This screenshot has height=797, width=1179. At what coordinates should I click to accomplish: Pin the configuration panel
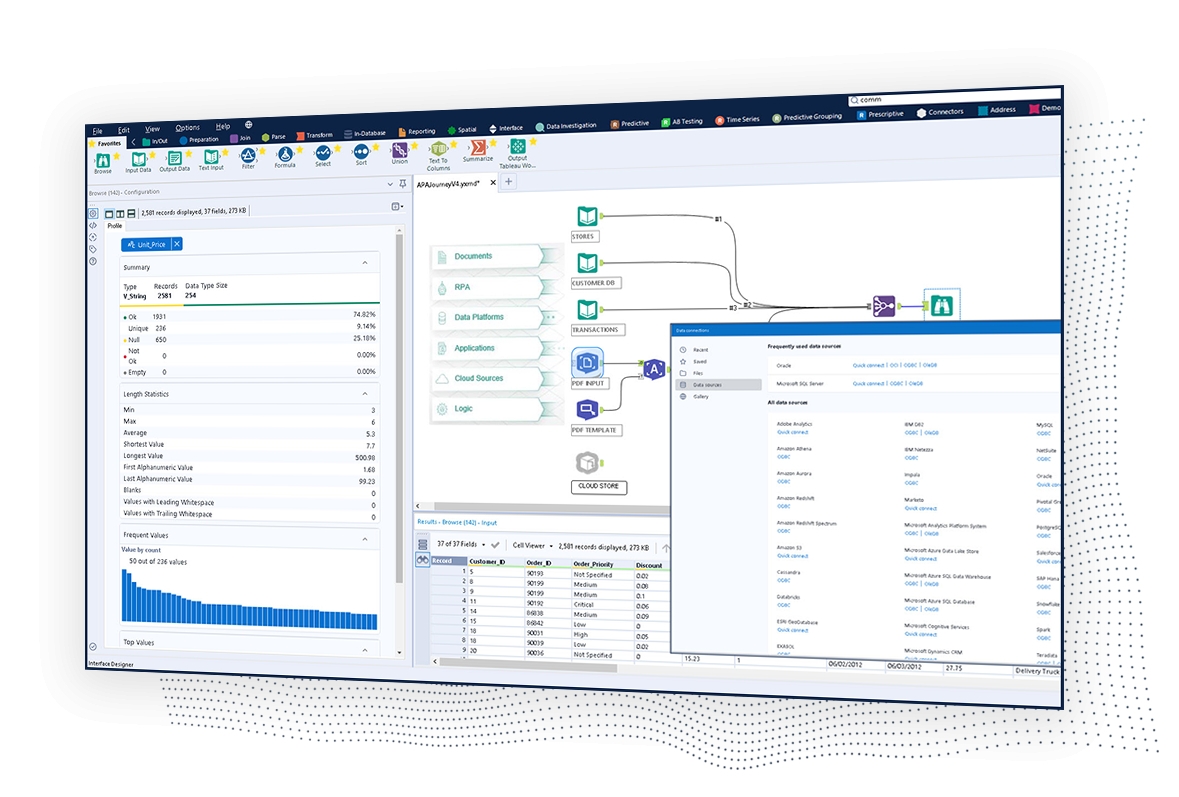tap(403, 184)
